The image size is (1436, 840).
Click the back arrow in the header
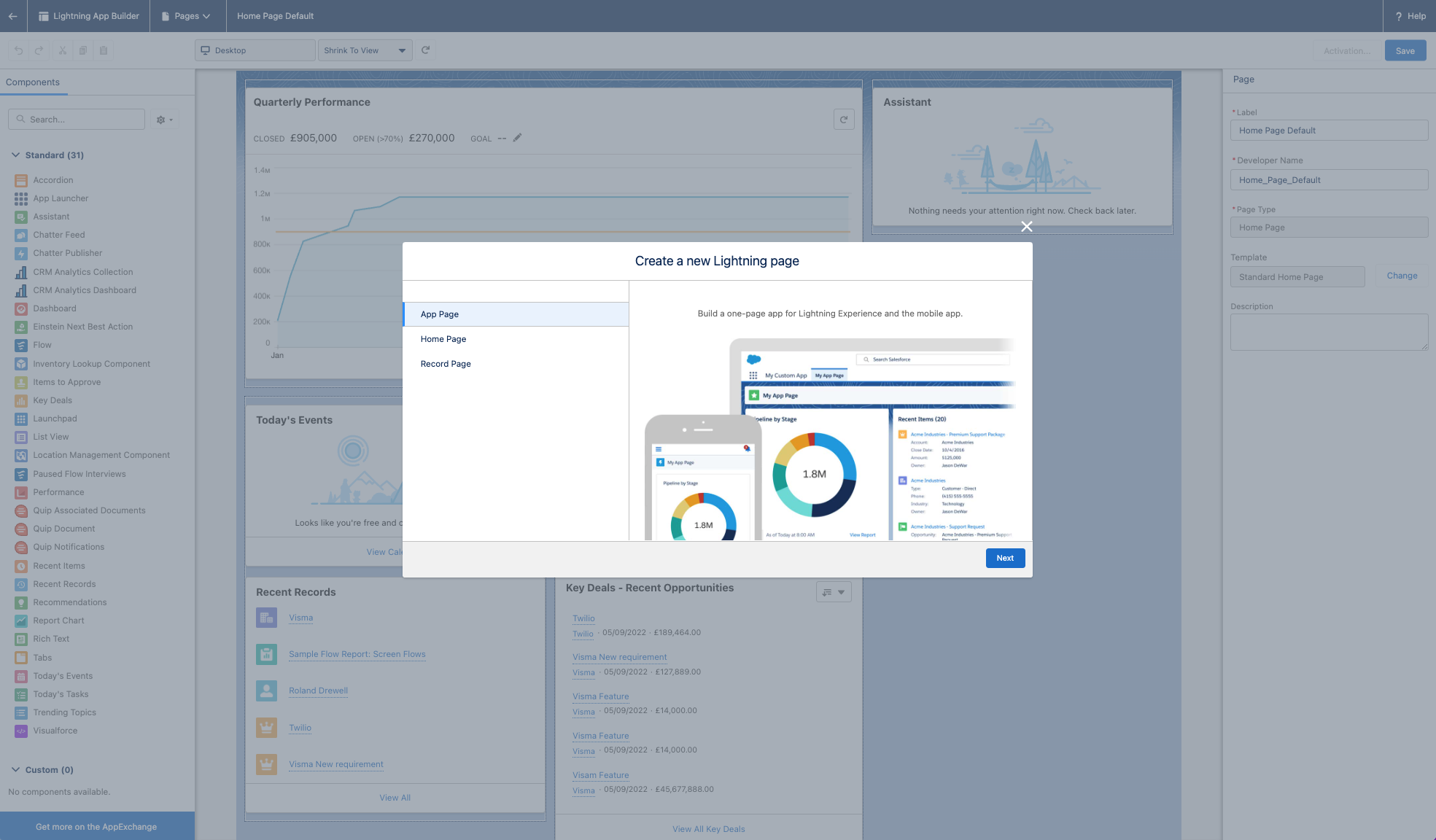(x=13, y=16)
